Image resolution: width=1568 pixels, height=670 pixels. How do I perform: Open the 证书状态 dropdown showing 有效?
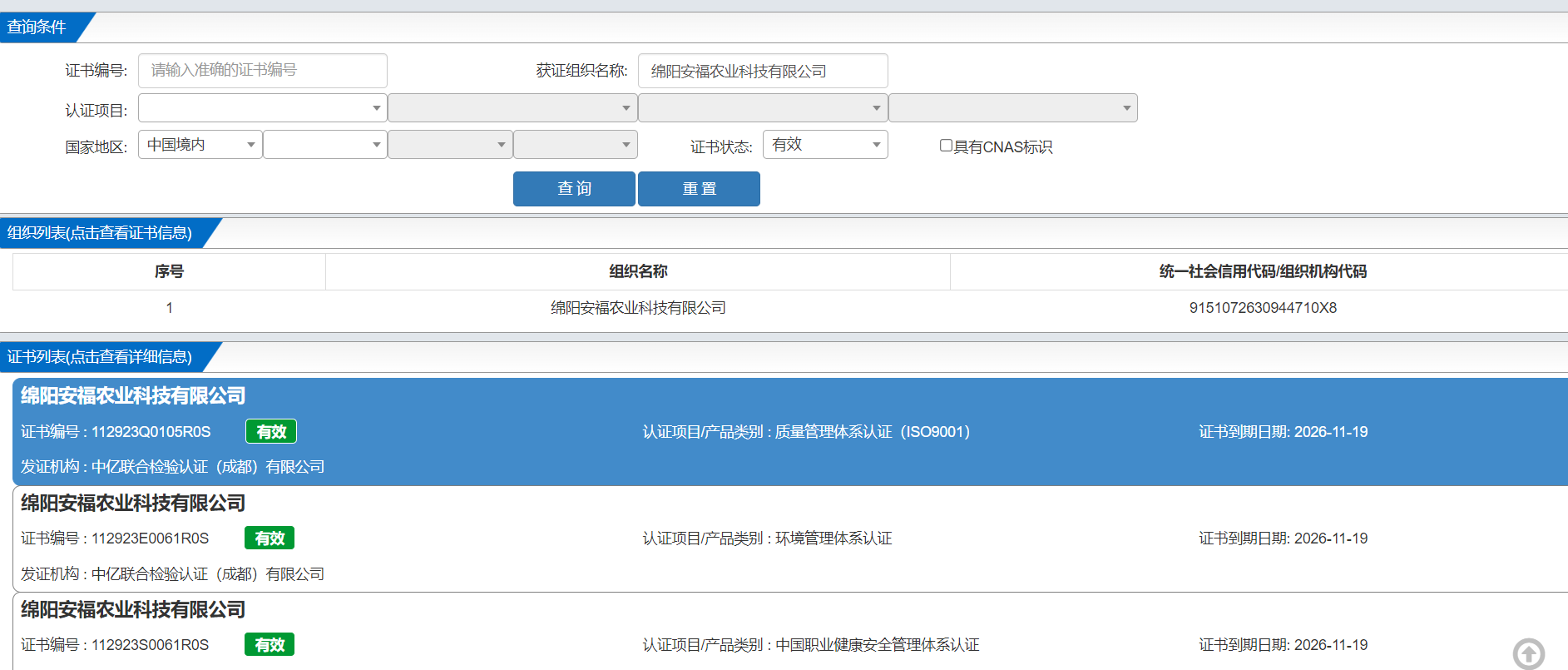(x=825, y=145)
